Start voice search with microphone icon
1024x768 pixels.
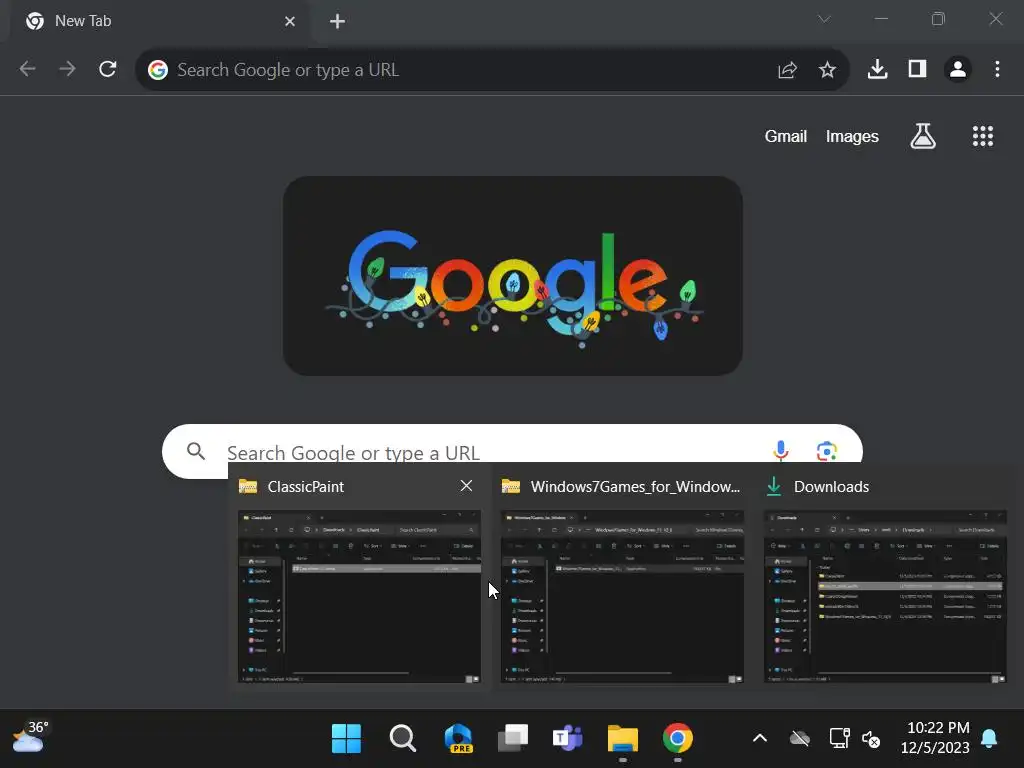780,451
